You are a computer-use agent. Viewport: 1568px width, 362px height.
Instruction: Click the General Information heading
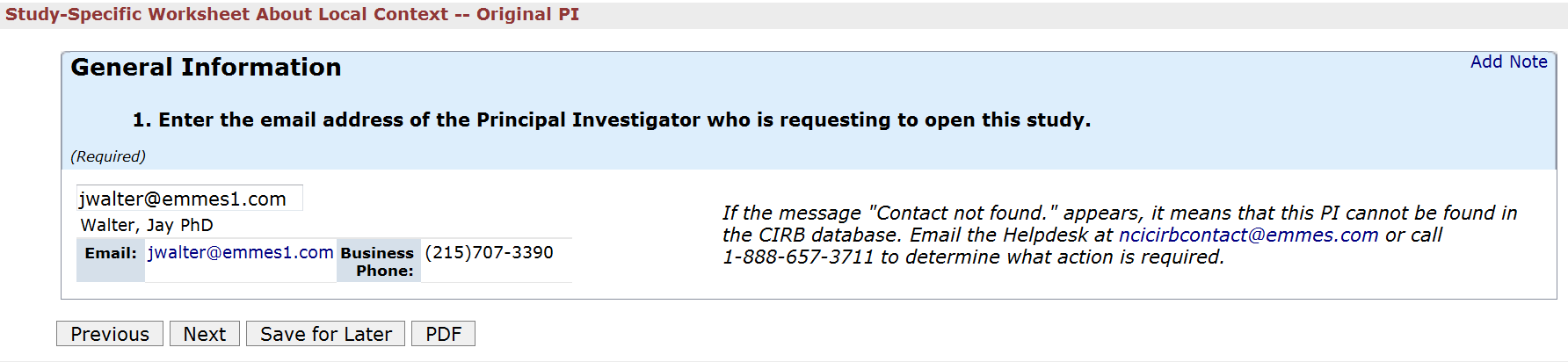pos(206,68)
